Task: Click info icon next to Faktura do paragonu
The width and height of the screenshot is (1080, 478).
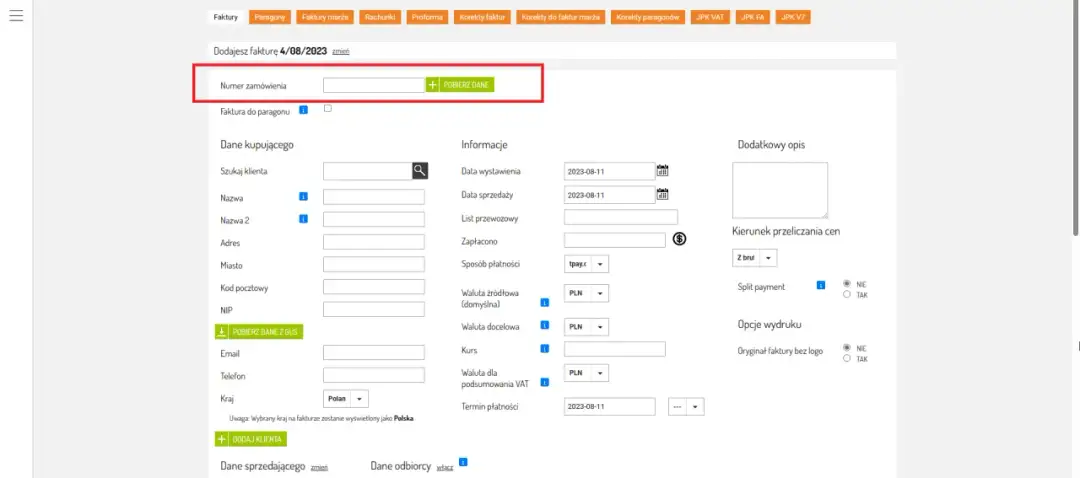Action: click(303, 110)
